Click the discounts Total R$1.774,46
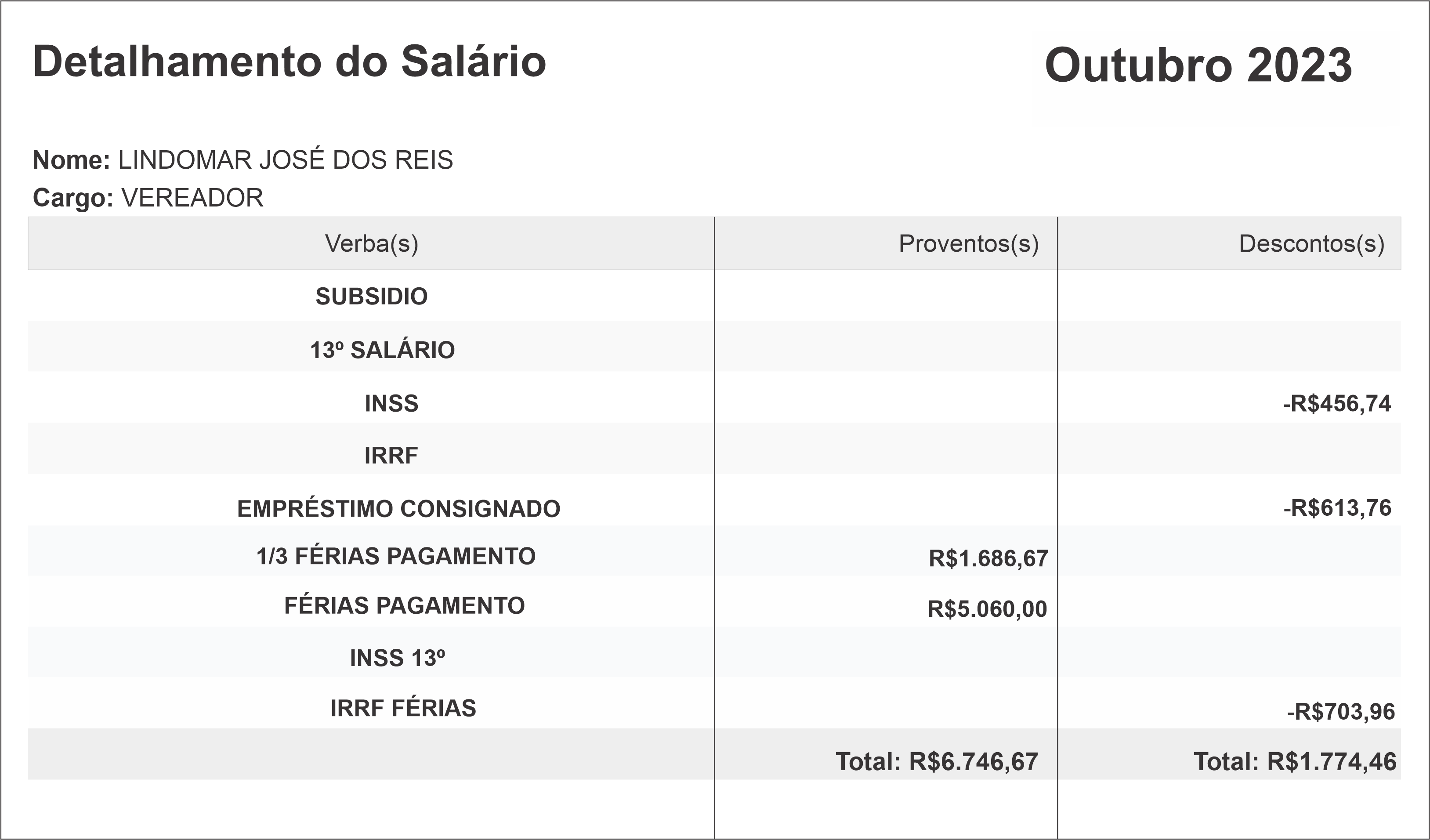This screenshot has height=840, width=1430. point(1294,762)
